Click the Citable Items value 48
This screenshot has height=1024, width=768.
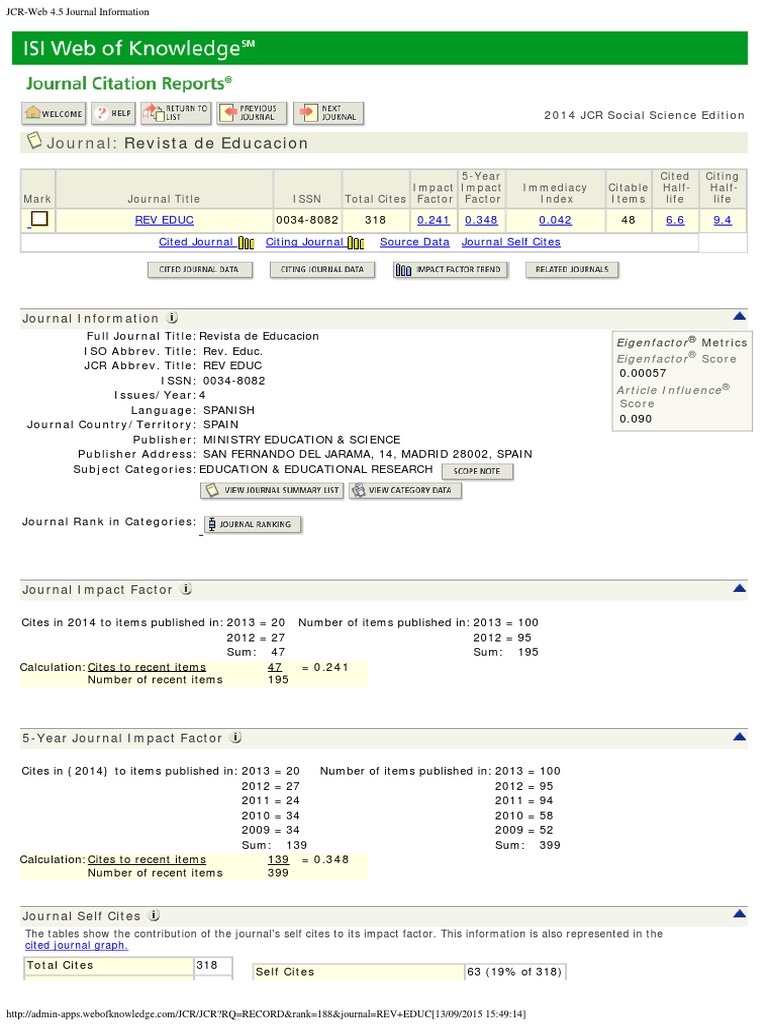click(x=628, y=221)
